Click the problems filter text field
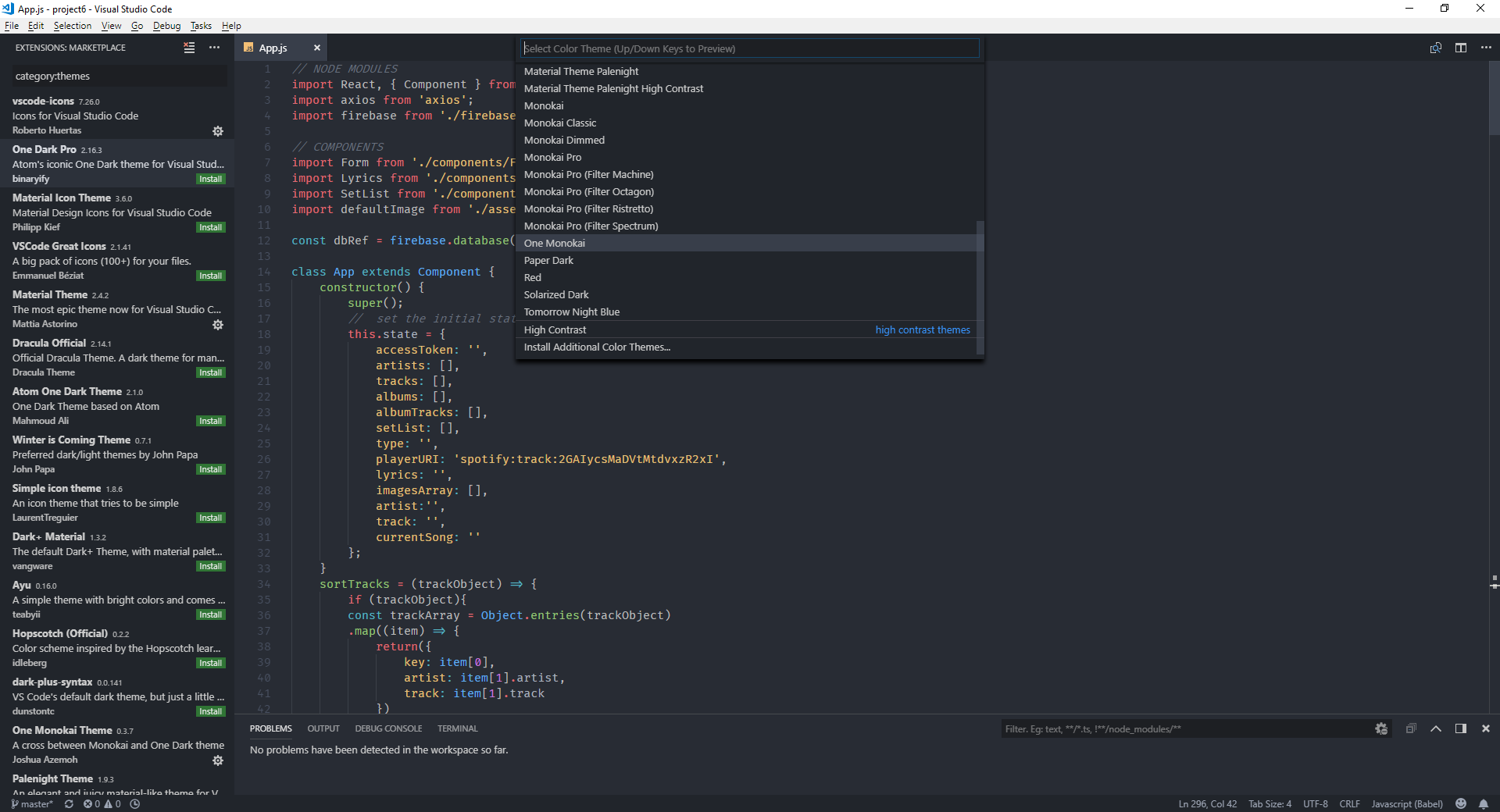 coord(1187,728)
